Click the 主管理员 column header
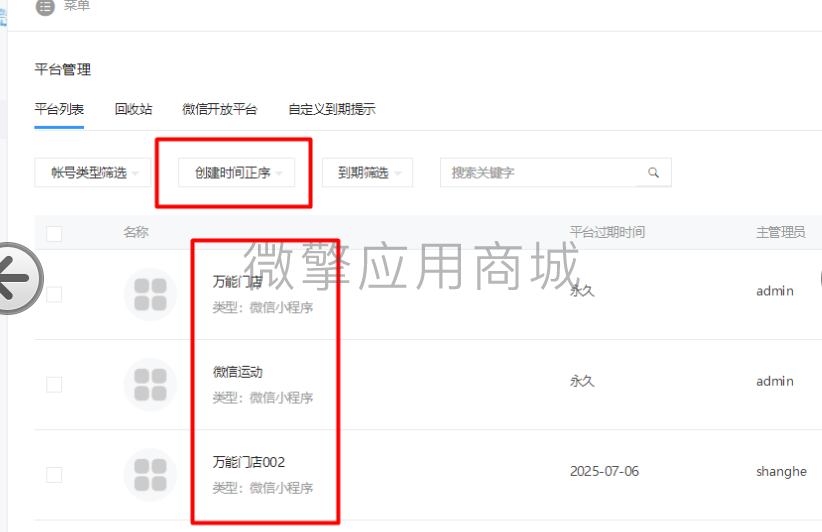 click(x=781, y=232)
